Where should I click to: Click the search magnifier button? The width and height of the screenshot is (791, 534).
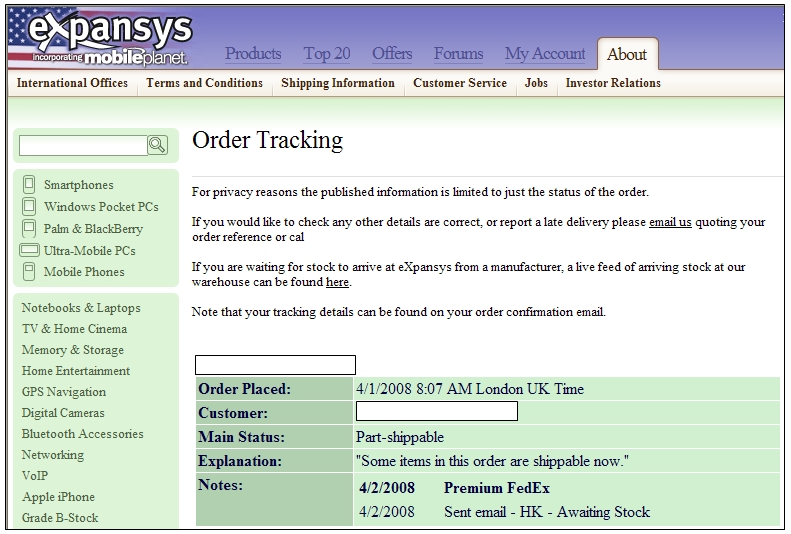pyautogui.click(x=157, y=145)
